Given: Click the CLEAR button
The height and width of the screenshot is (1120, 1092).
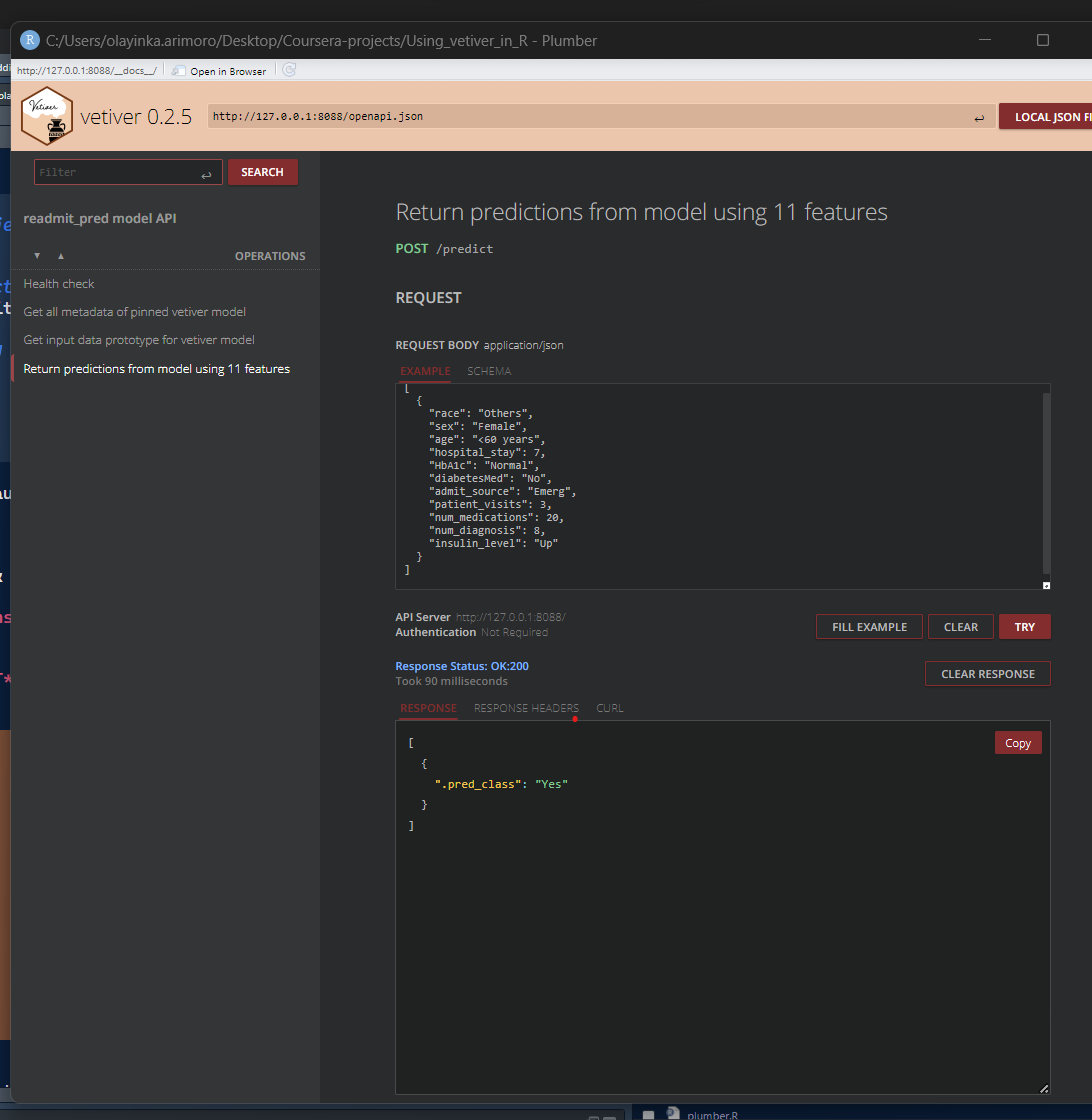Looking at the screenshot, I should [x=961, y=626].
